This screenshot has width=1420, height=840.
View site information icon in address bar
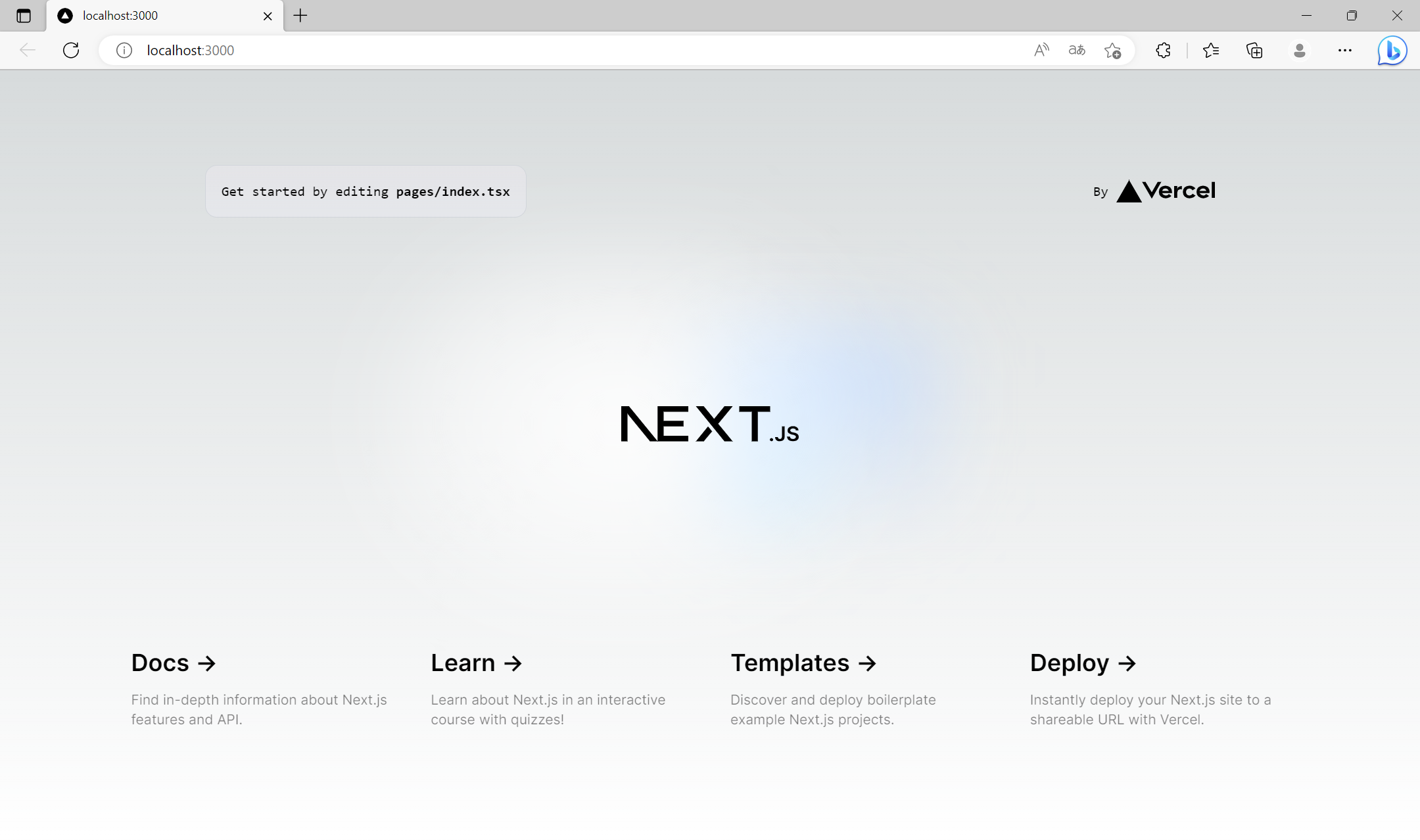point(124,50)
